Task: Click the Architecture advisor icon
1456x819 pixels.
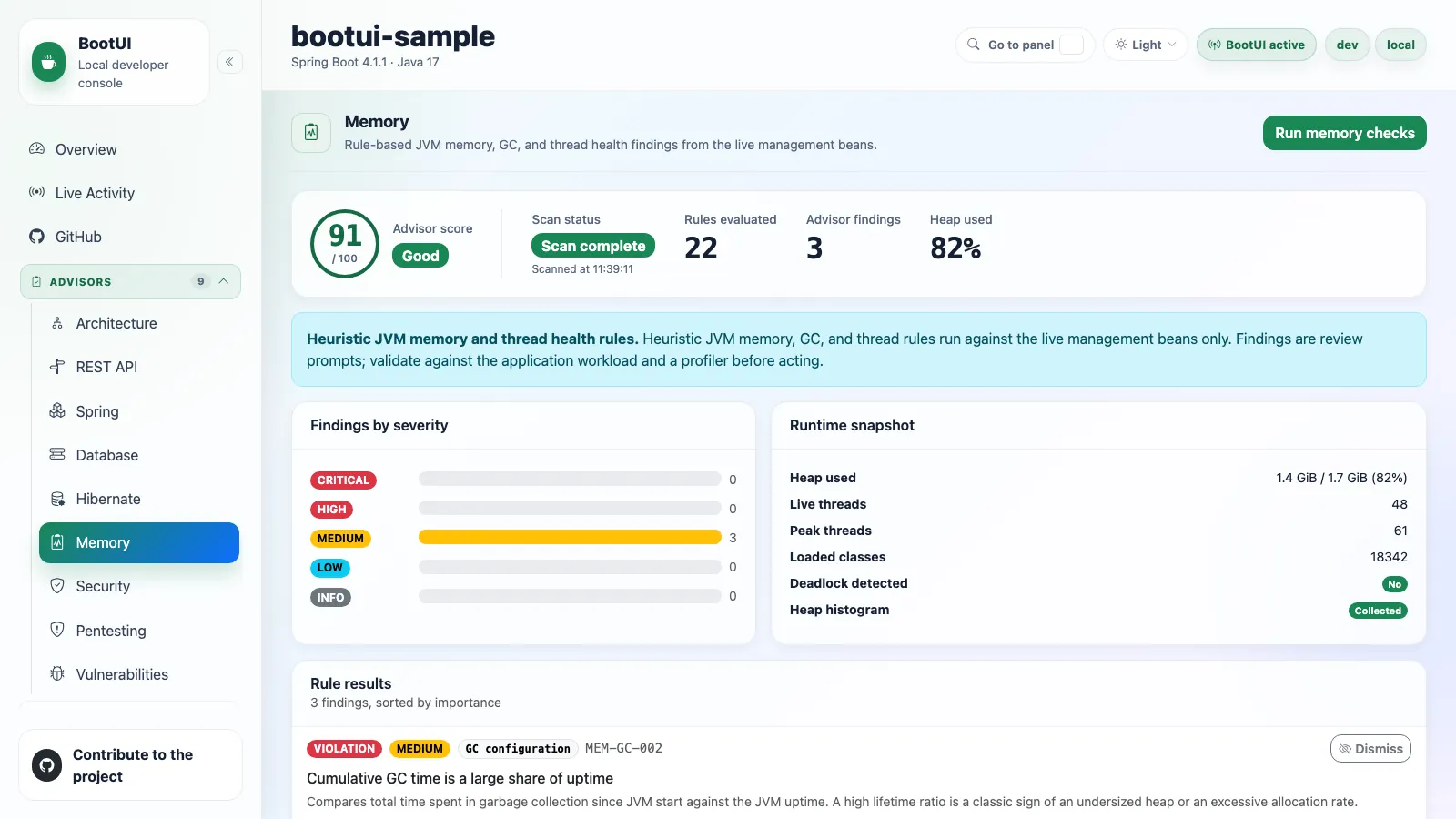Action: click(57, 323)
